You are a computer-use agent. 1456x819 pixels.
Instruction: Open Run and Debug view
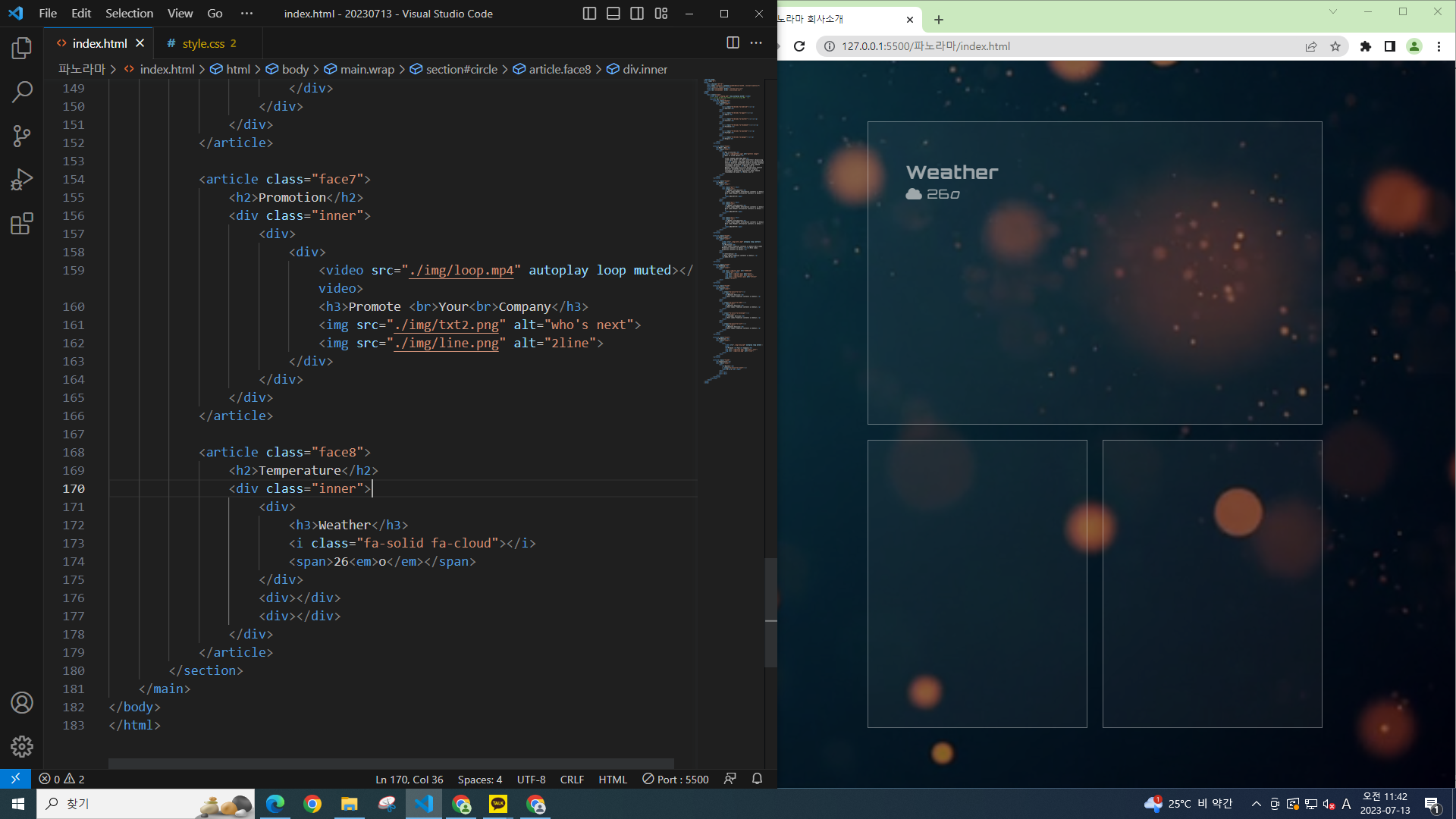tap(22, 180)
